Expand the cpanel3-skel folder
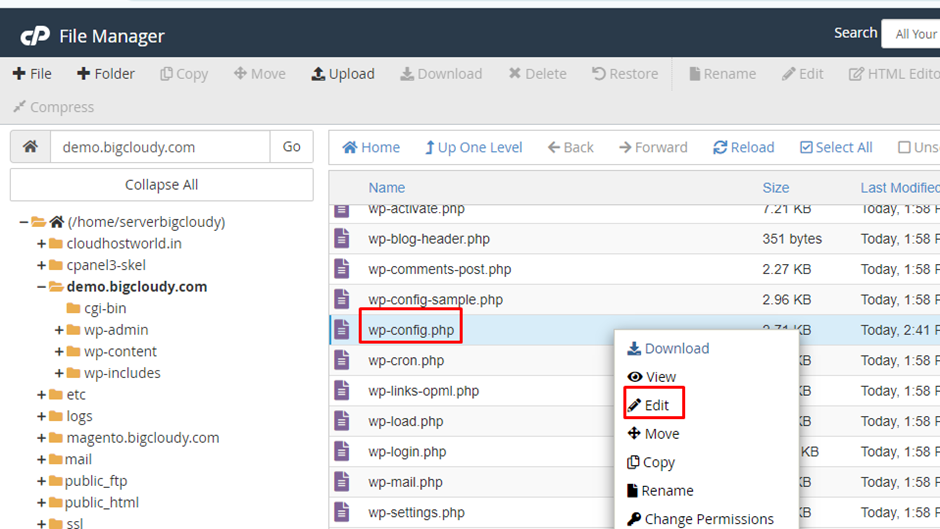The image size is (940, 529). 41,265
